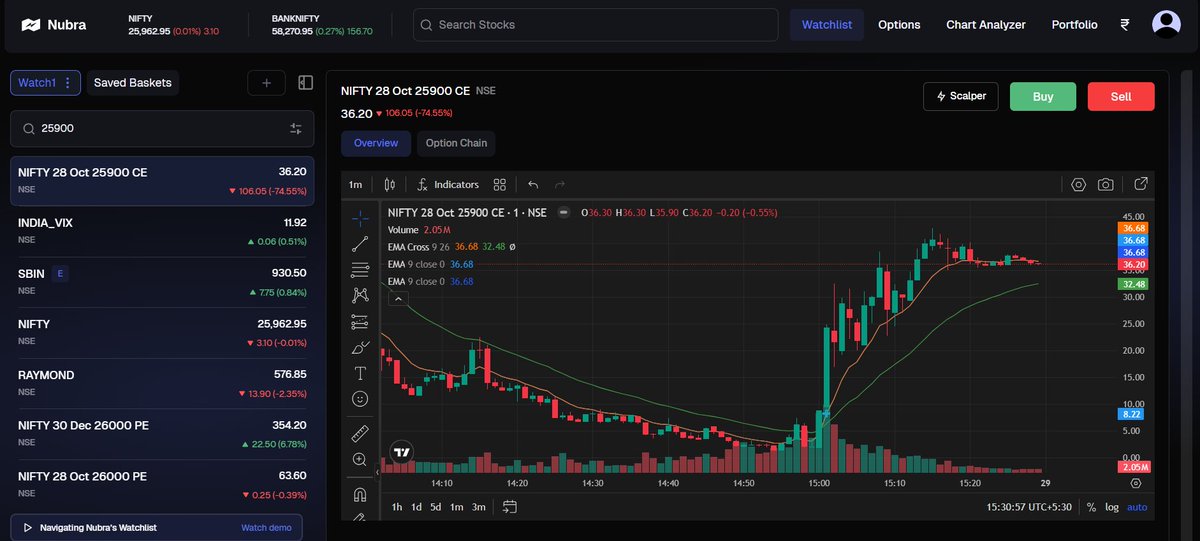Open the indicator templates grid
This screenshot has width=1200, height=541.
500,184
